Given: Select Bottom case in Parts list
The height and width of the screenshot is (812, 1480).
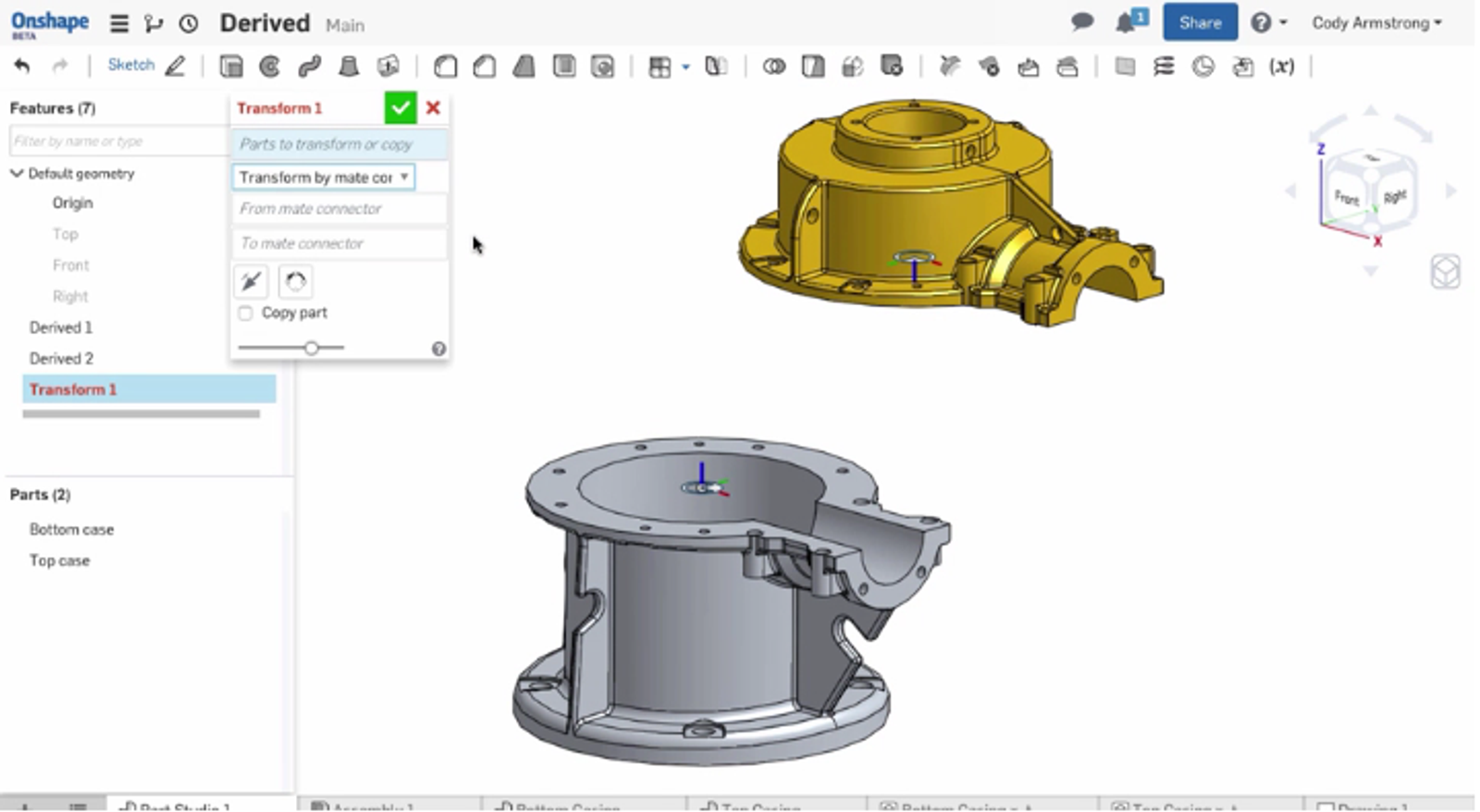Looking at the screenshot, I should (71, 530).
